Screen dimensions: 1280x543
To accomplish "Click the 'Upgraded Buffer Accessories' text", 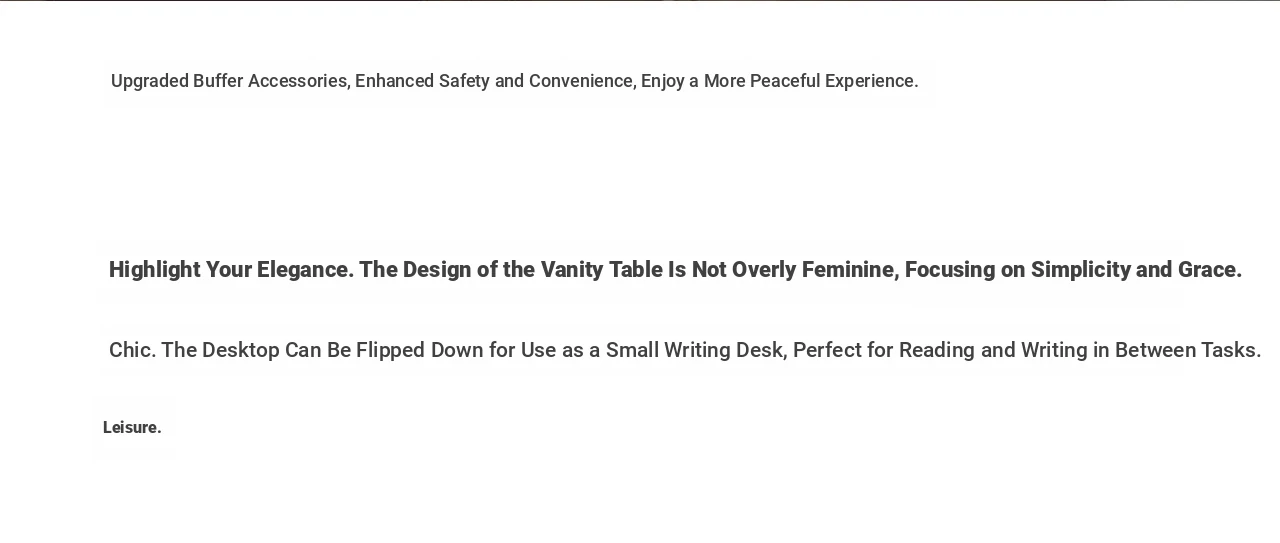I will [230, 81].
